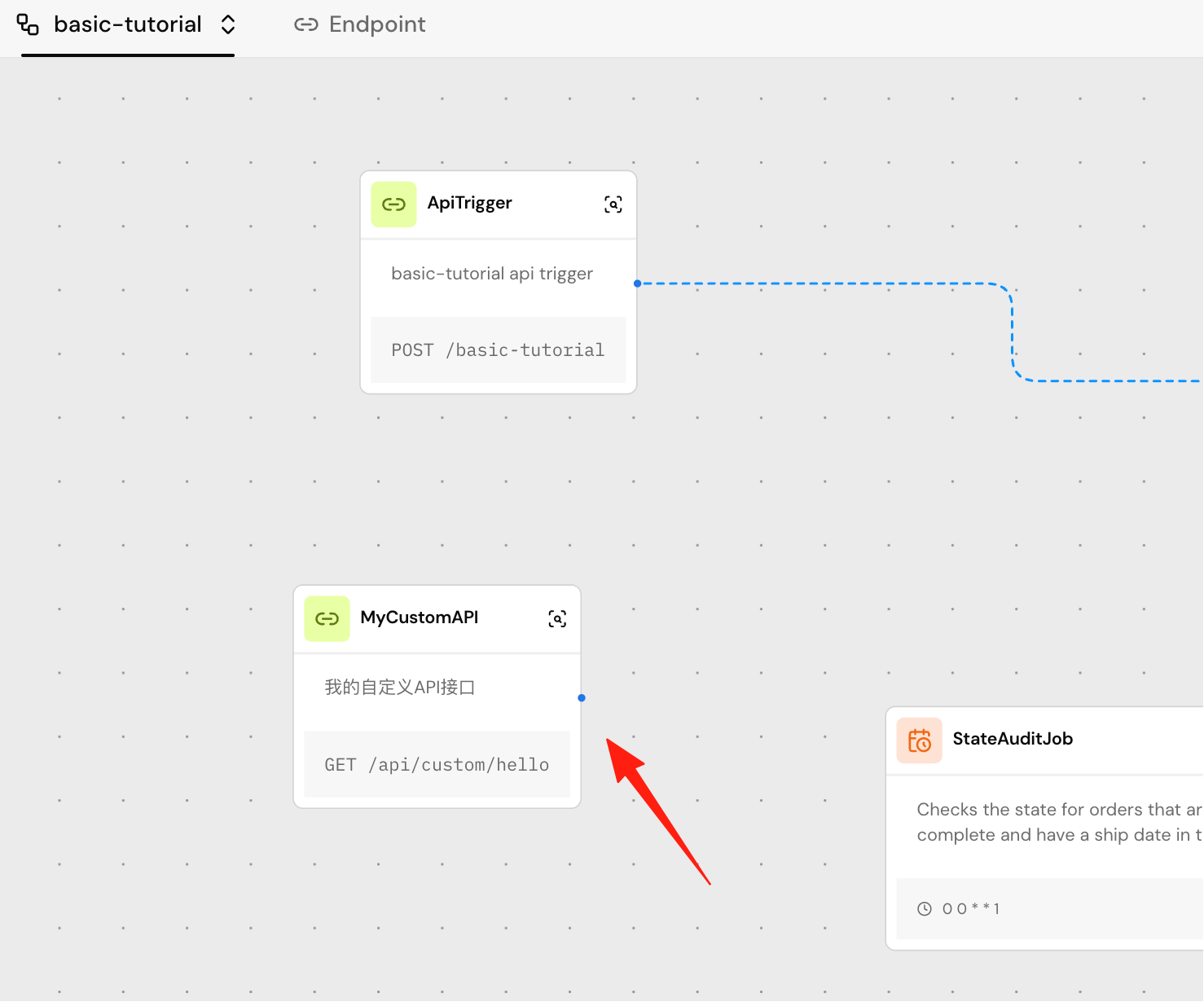Viewport: 1204px width, 1002px height.
Task: Click the ApiTrigger output connection dot
Action: [637, 283]
